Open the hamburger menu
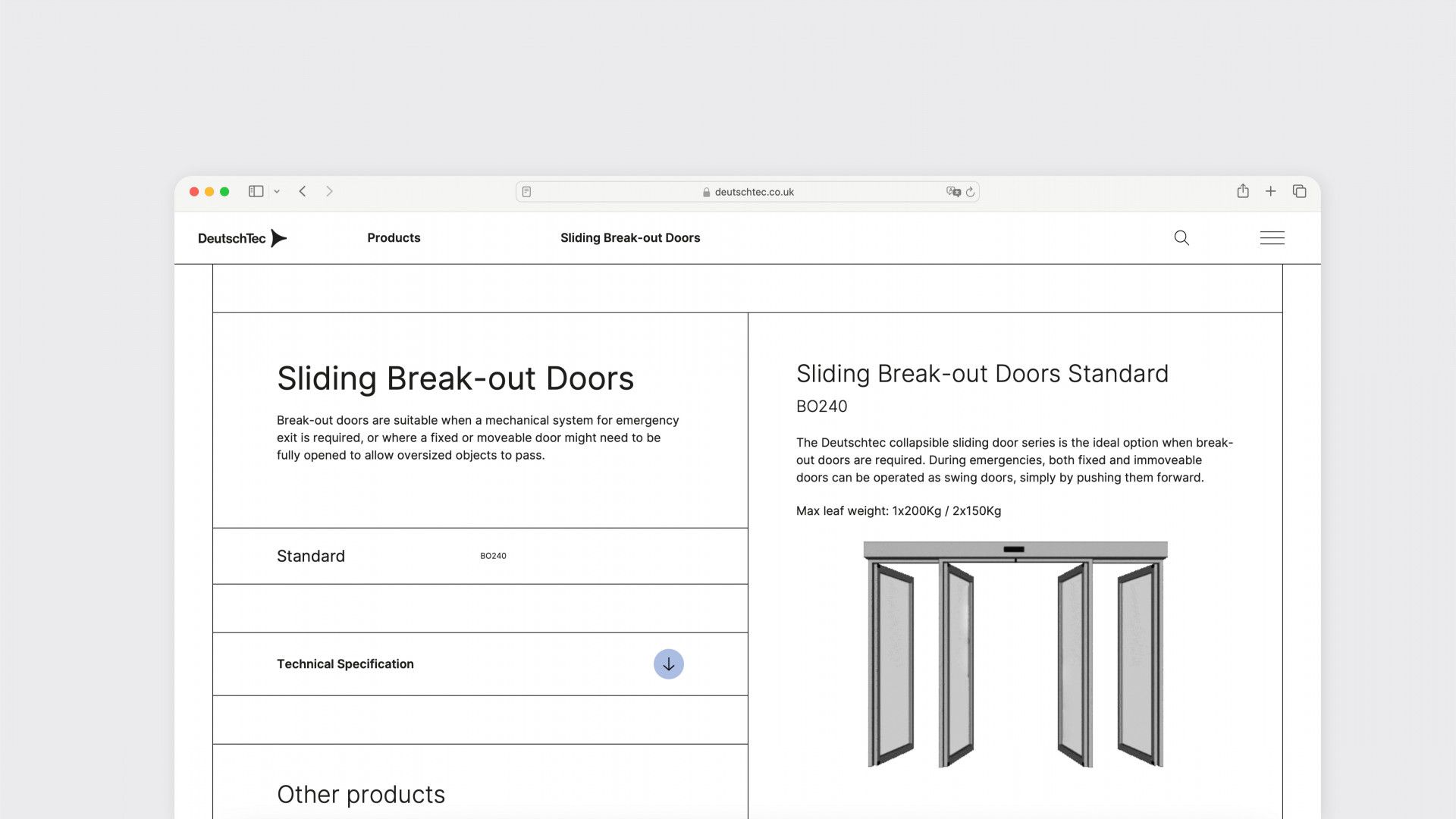1456x819 pixels. [1272, 238]
